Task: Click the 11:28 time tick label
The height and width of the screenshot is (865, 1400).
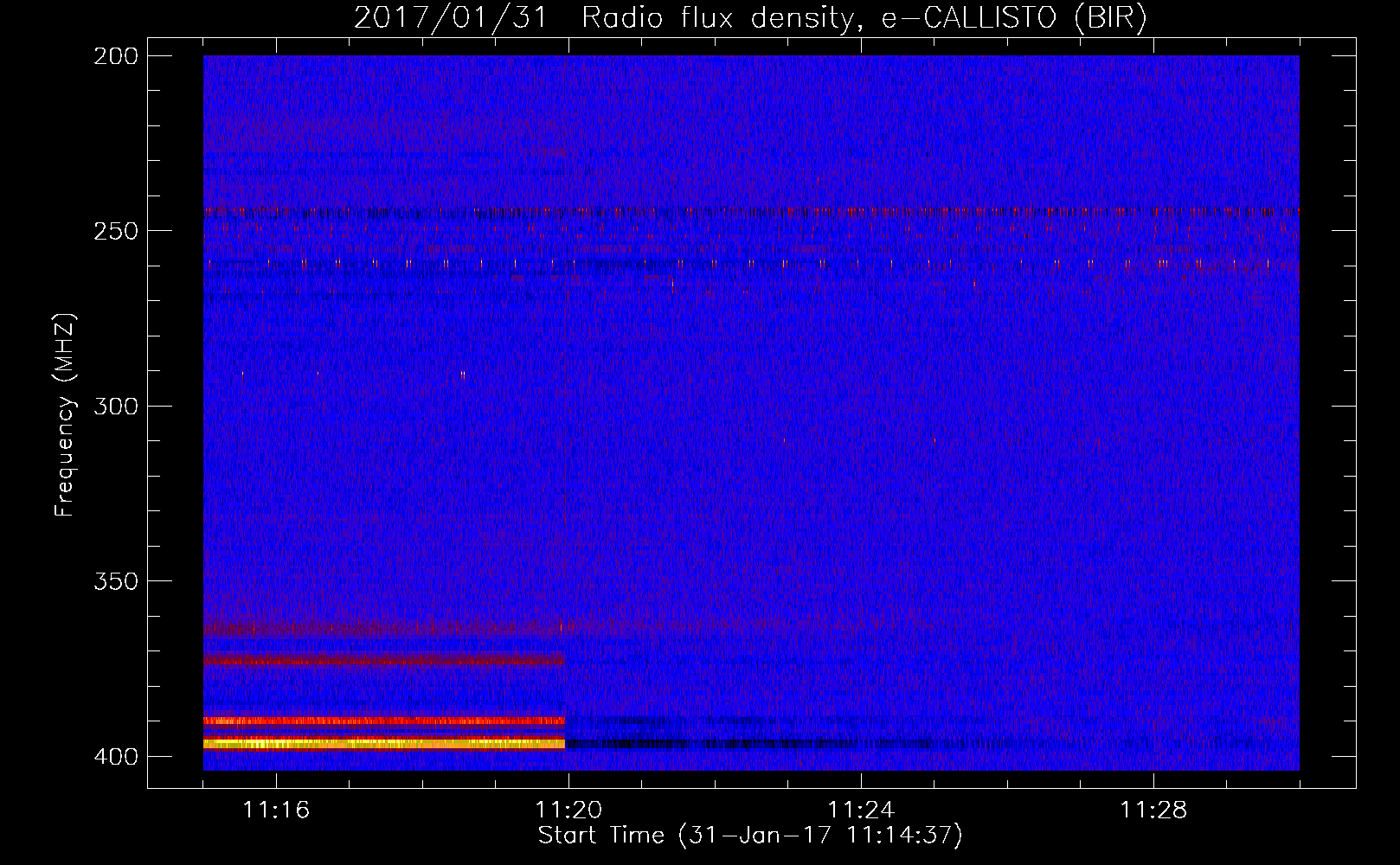Action: tap(1153, 810)
